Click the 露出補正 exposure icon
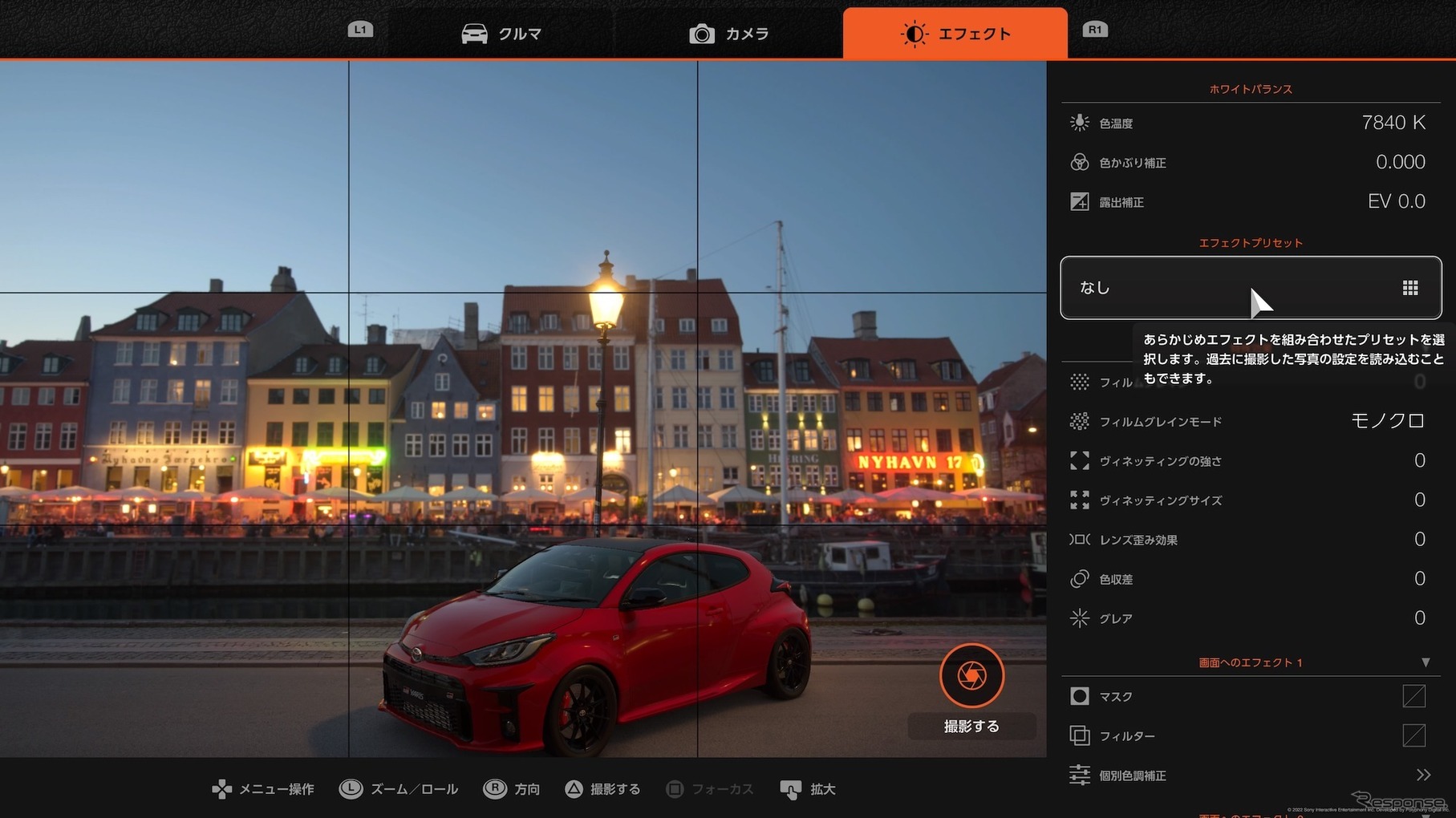1456x818 pixels. pos(1080,201)
